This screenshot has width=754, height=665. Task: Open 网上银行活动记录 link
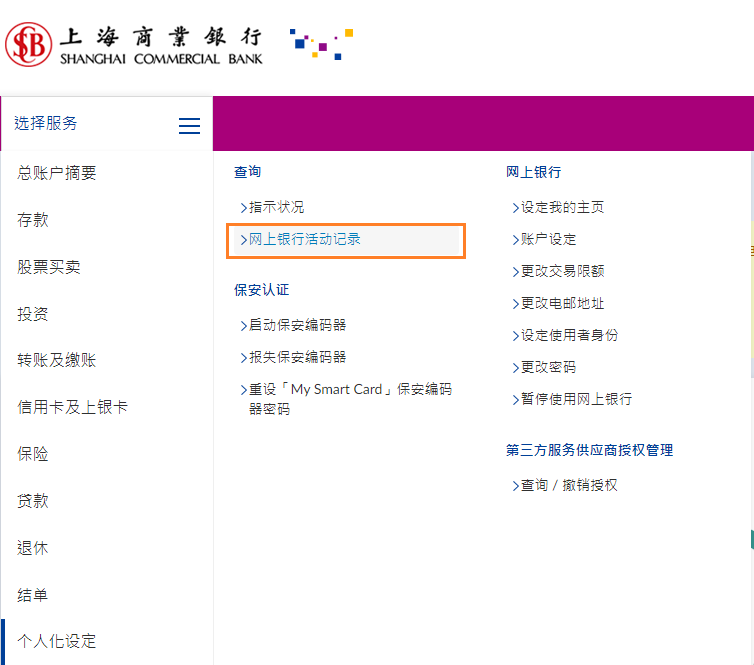click(x=304, y=239)
